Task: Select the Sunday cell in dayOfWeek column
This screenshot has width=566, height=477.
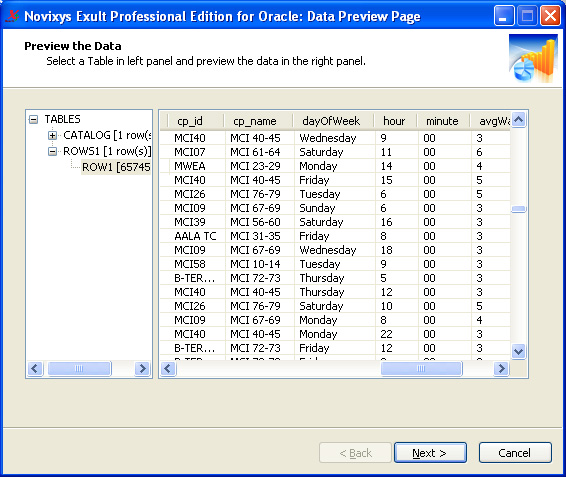Action: [335, 208]
